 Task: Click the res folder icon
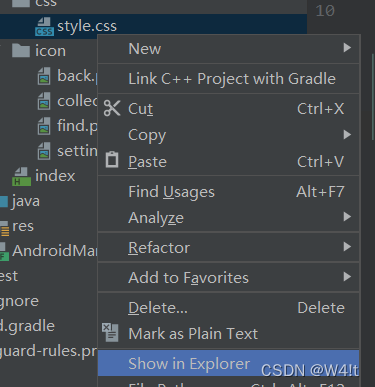(5, 229)
